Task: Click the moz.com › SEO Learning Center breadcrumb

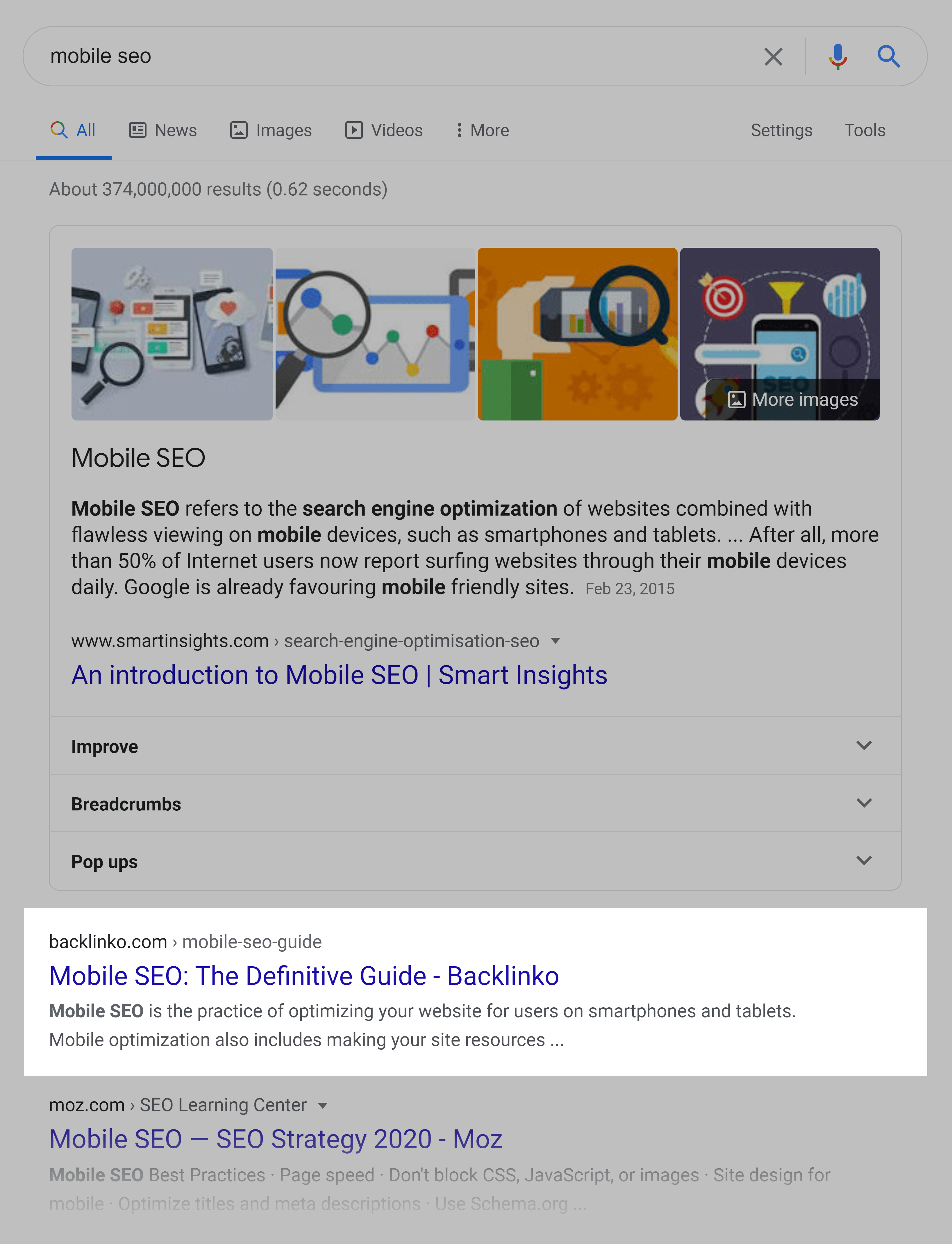Action: point(178,1105)
